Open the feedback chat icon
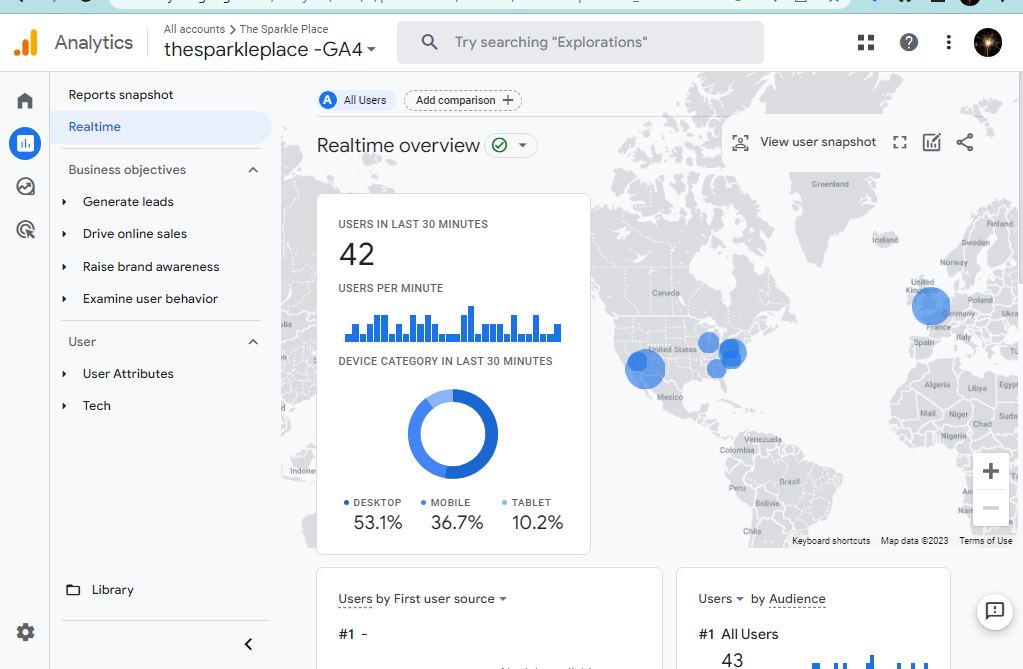The image size is (1023, 669). (x=994, y=611)
